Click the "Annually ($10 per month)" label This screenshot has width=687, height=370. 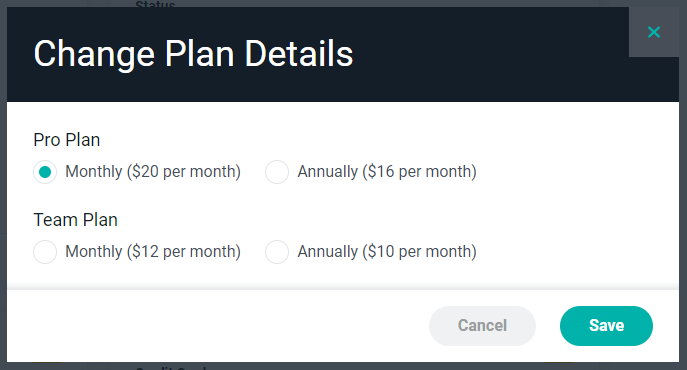click(x=387, y=252)
